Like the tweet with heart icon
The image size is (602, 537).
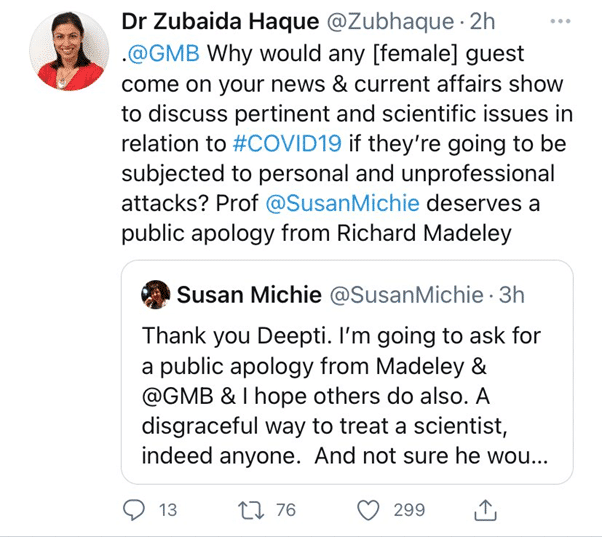coord(369,510)
